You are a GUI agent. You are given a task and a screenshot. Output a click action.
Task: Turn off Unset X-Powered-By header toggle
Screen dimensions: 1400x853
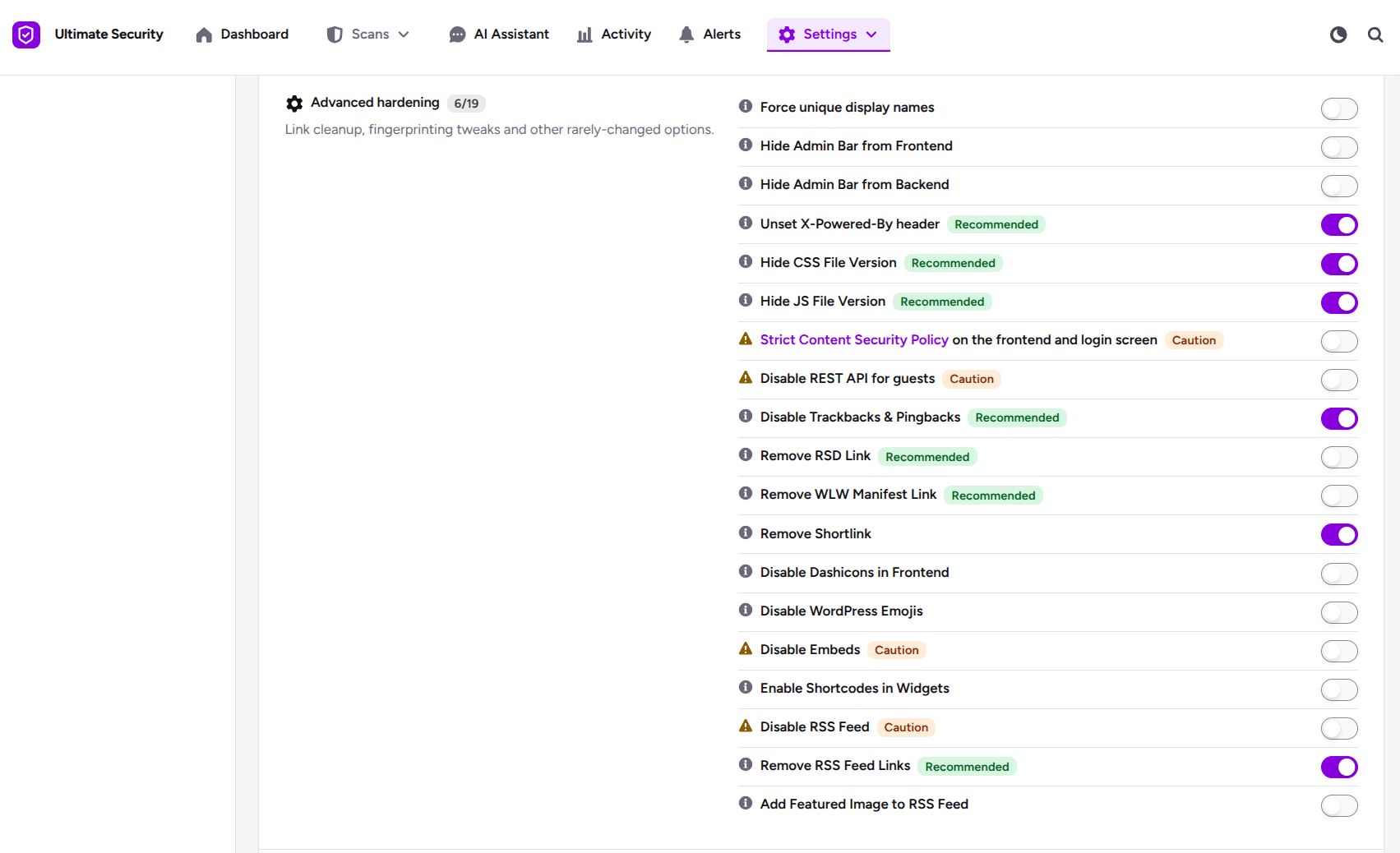[1339, 224]
